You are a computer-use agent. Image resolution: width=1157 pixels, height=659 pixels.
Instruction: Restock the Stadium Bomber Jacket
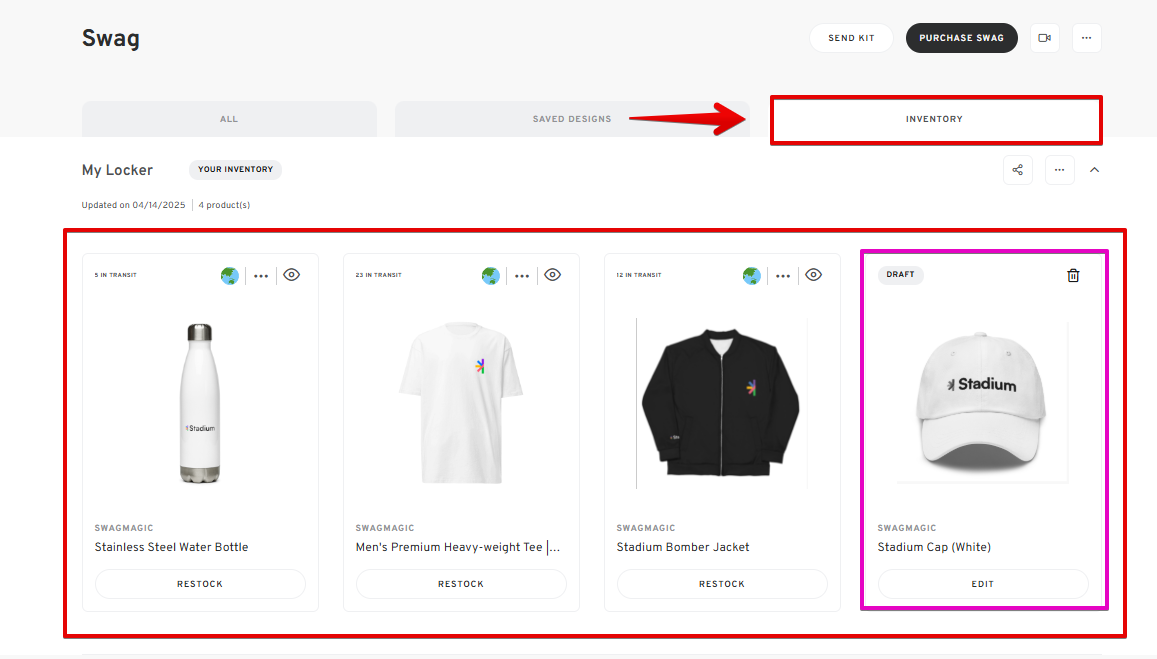click(722, 584)
